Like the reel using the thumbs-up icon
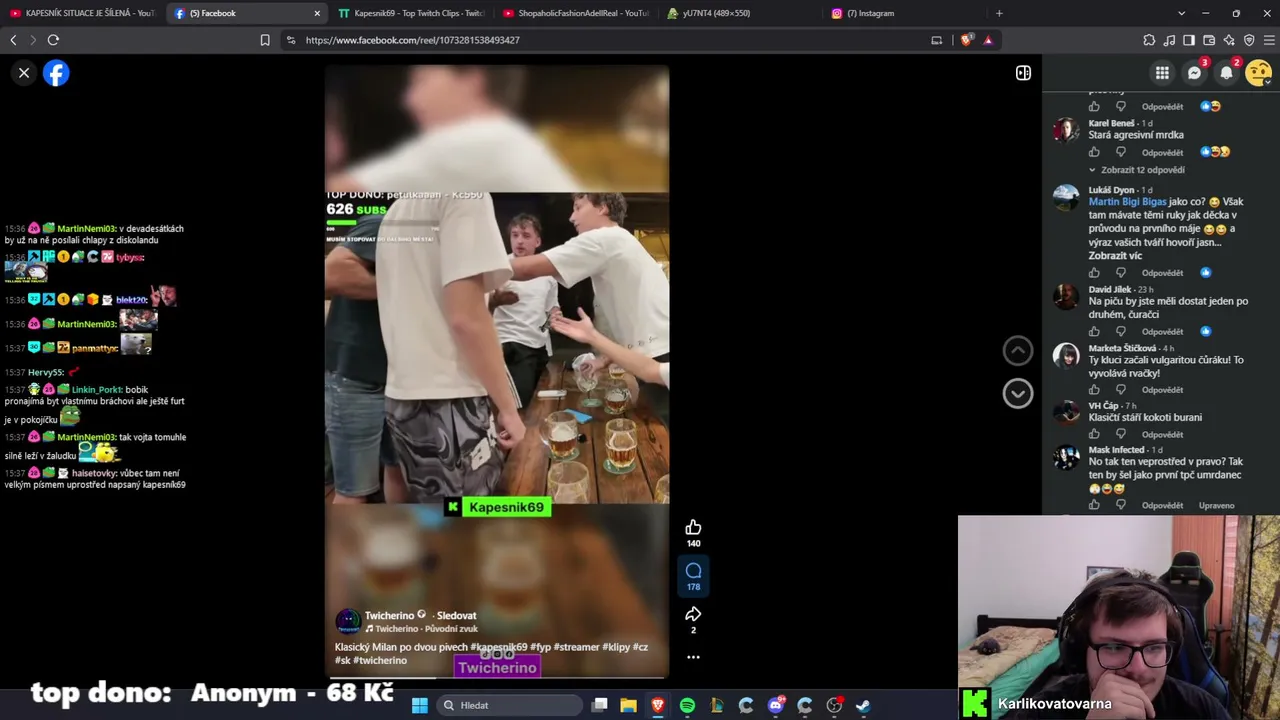 pos(693,527)
